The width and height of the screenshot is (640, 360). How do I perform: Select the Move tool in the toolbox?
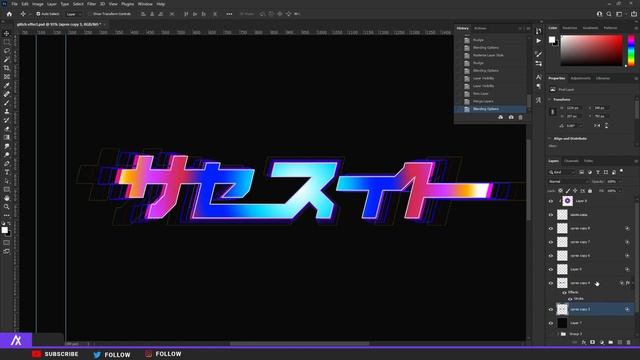pos(7,33)
